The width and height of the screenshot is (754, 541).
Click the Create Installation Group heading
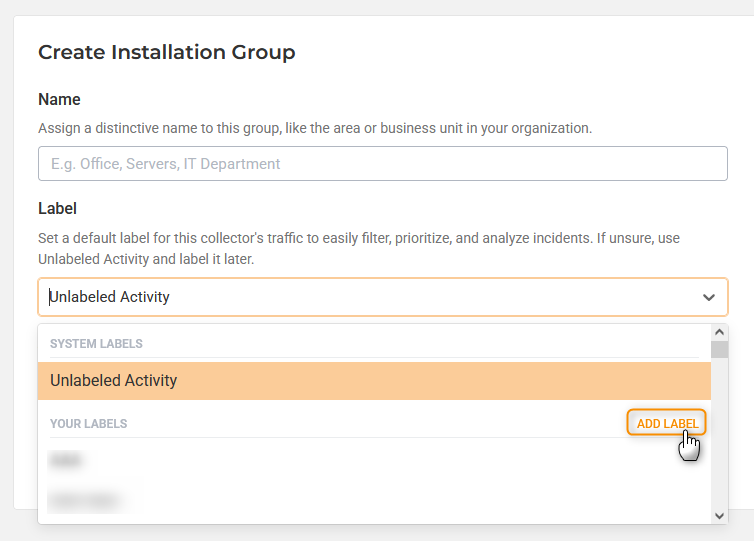166,52
